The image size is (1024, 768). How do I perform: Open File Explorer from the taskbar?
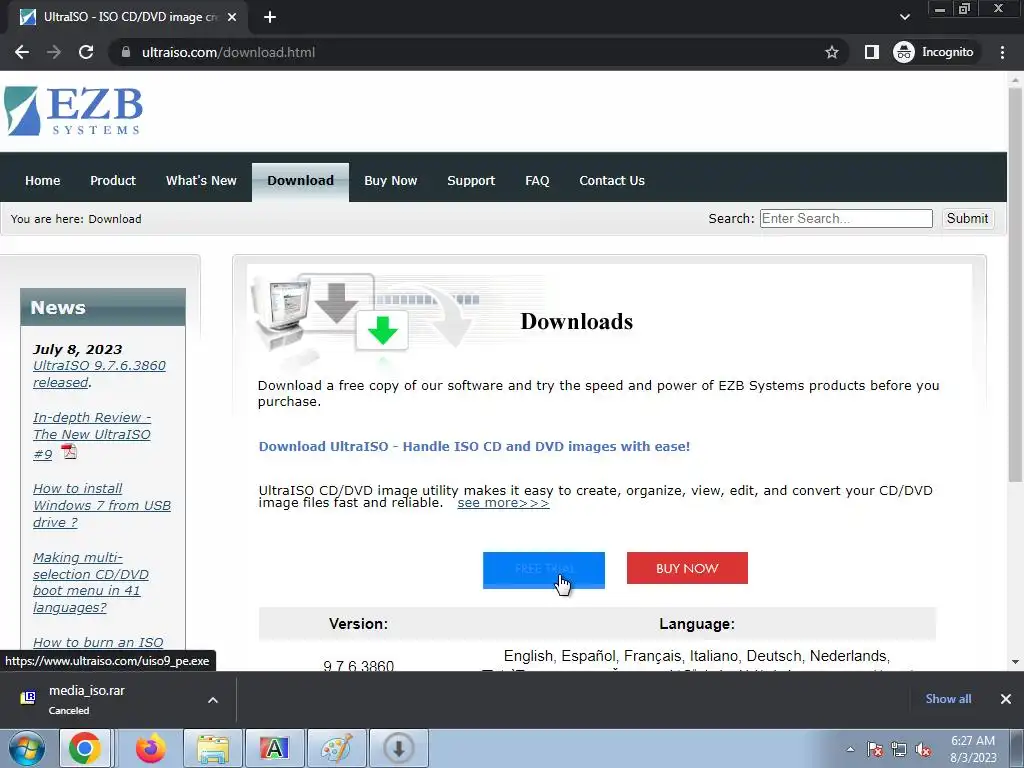[213, 748]
